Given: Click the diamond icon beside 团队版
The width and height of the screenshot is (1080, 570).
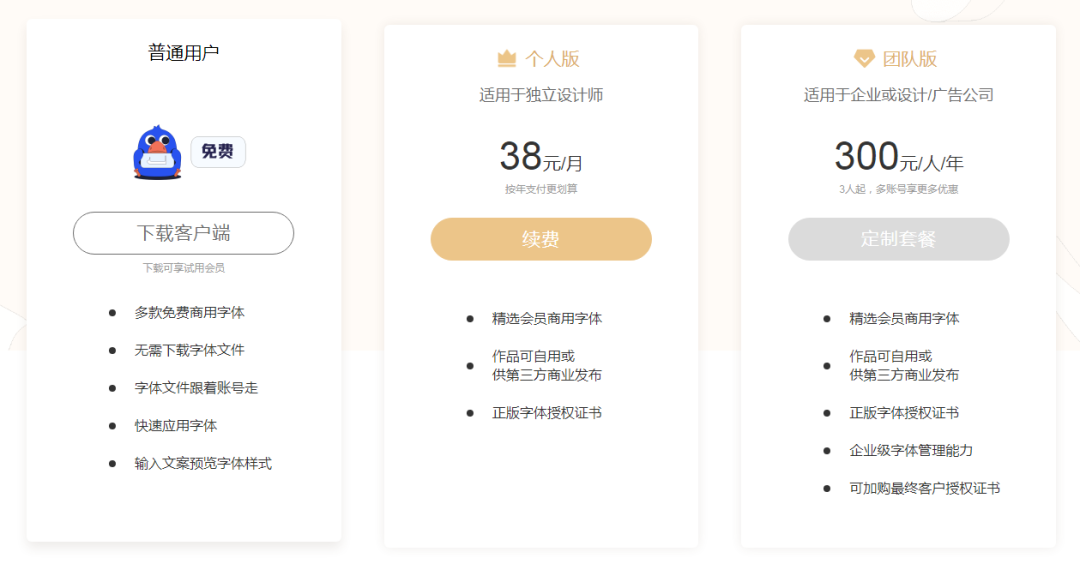Looking at the screenshot, I should point(864,59).
